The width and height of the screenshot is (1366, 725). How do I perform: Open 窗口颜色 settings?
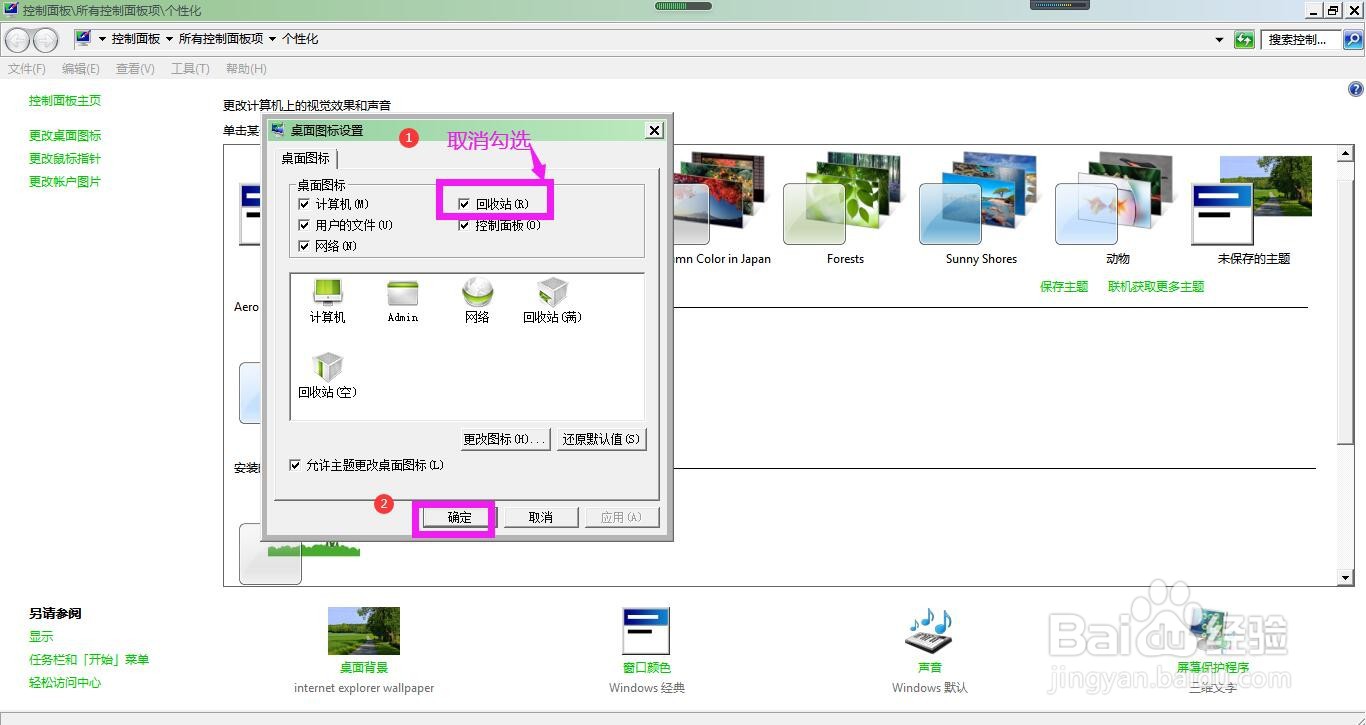(645, 630)
